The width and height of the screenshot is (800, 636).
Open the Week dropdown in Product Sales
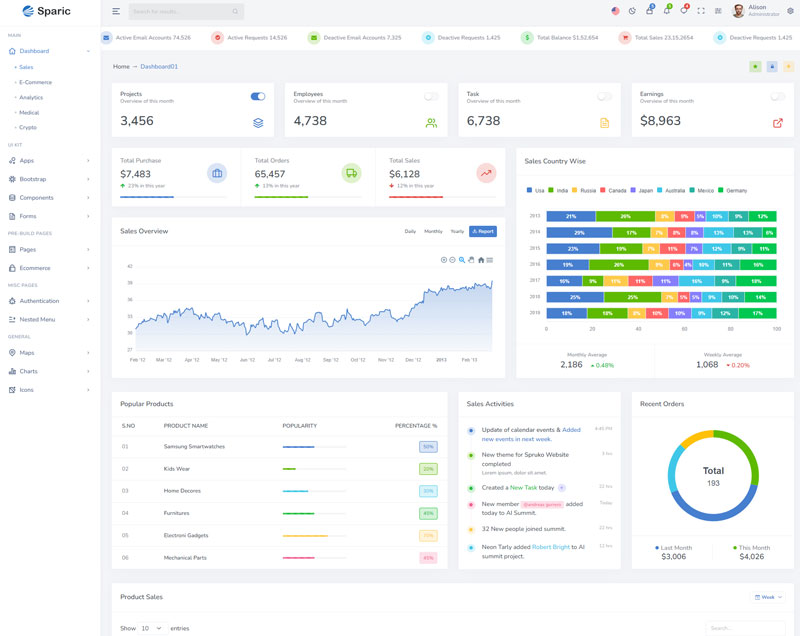(x=768, y=597)
